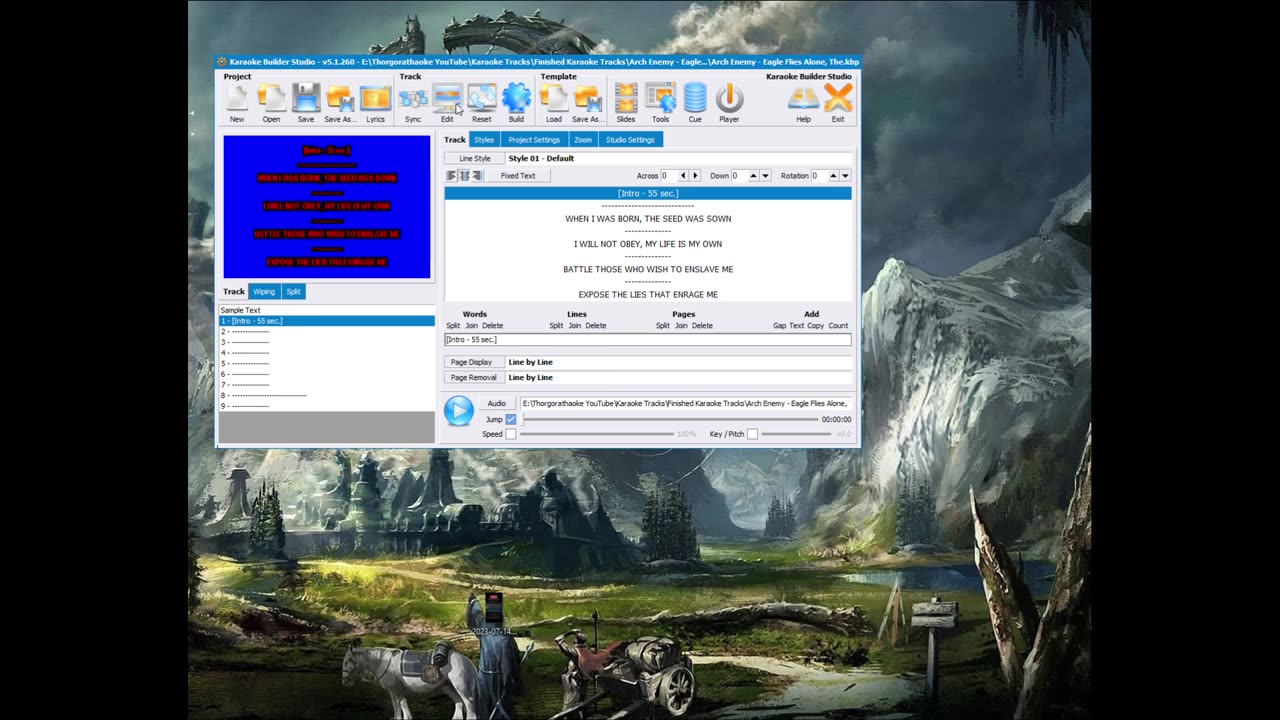1280x720 pixels.
Task: Click Gap under Add
Action: 779,326
